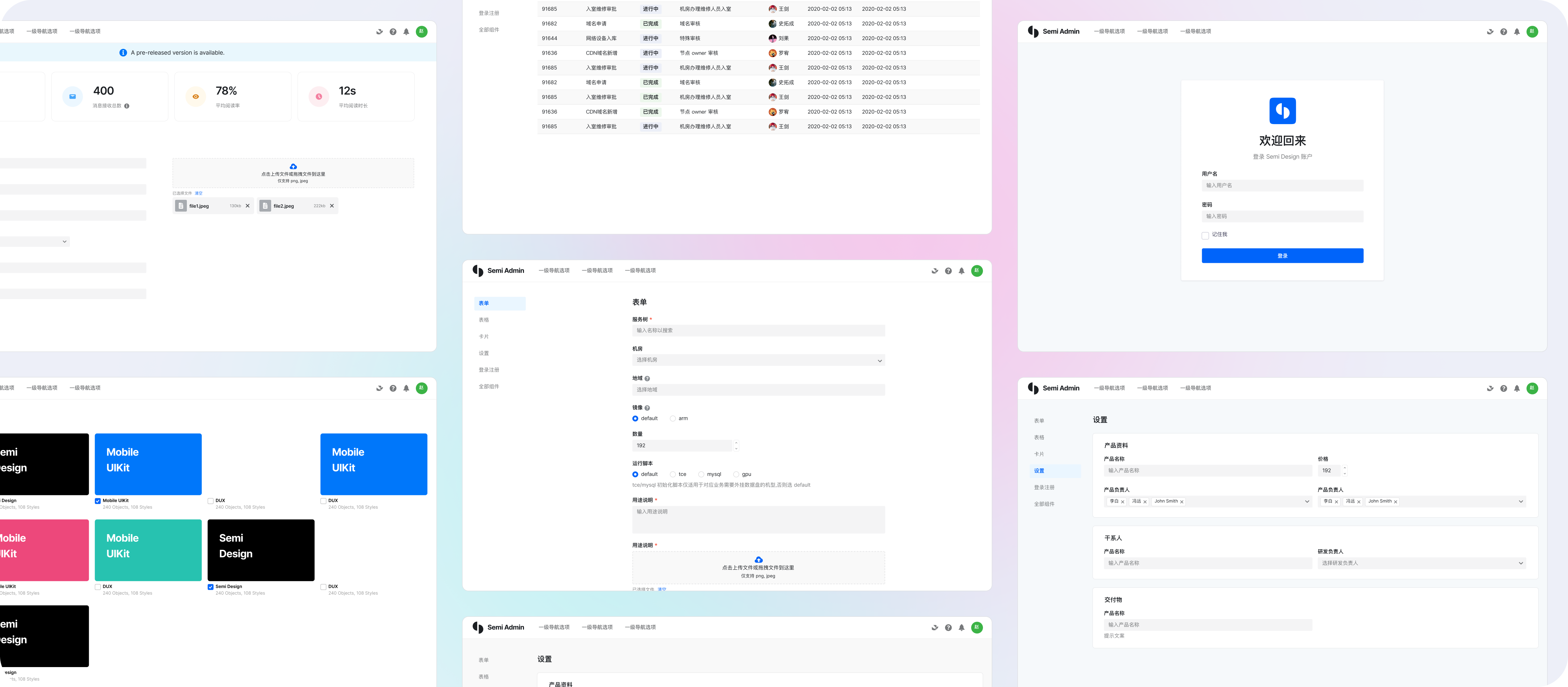Click the bell icon in the login panel header
Viewport: 1568px width, 687px height.
1517,32
